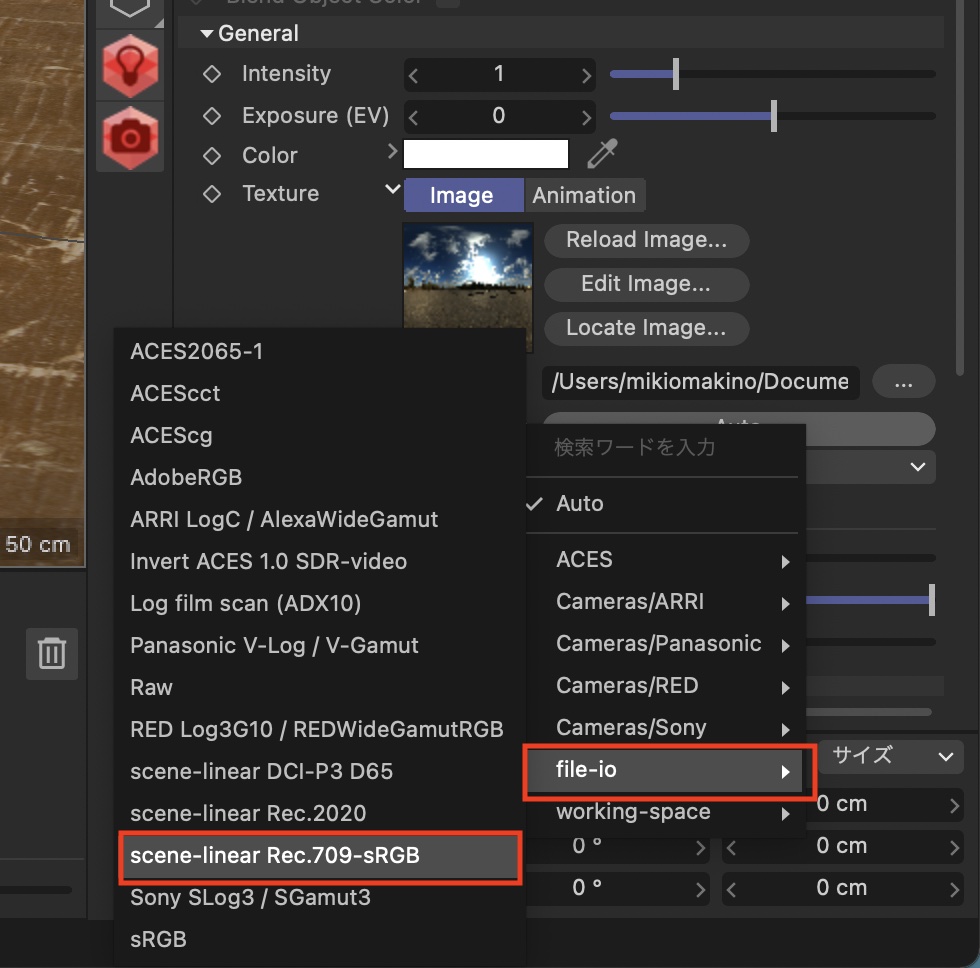
Task: Decrease Exposure (EV) with the left arrow
Action: pyautogui.click(x=414, y=116)
